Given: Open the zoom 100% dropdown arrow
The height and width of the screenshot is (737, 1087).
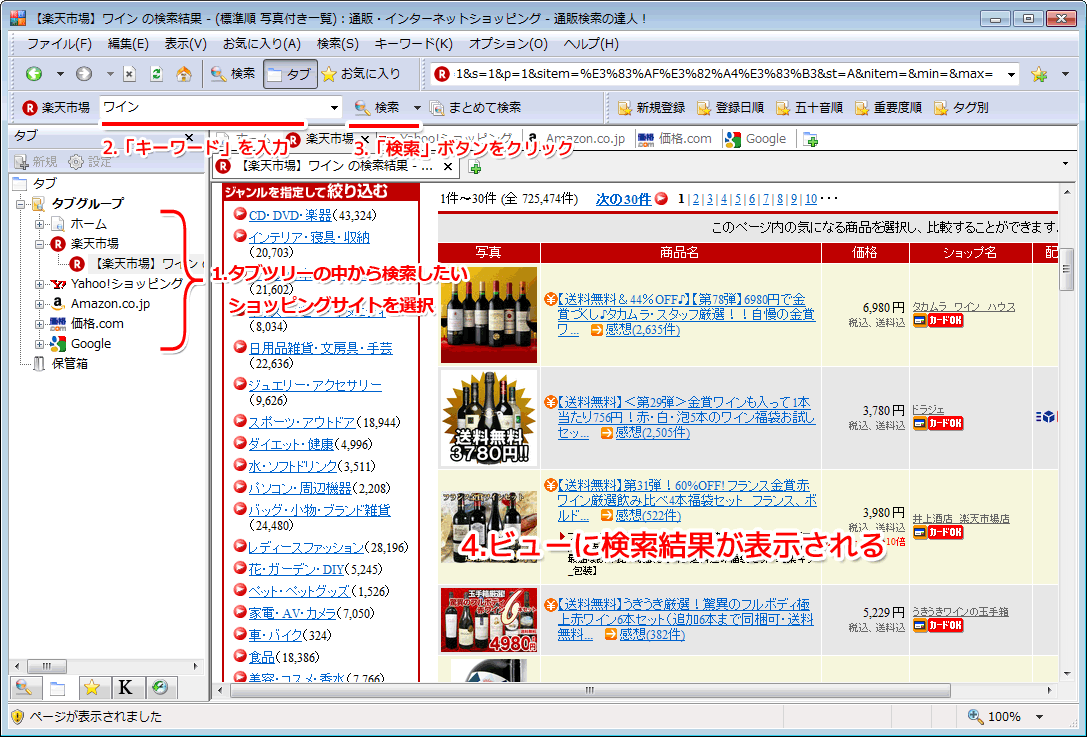Looking at the screenshot, I should coord(1039,717).
